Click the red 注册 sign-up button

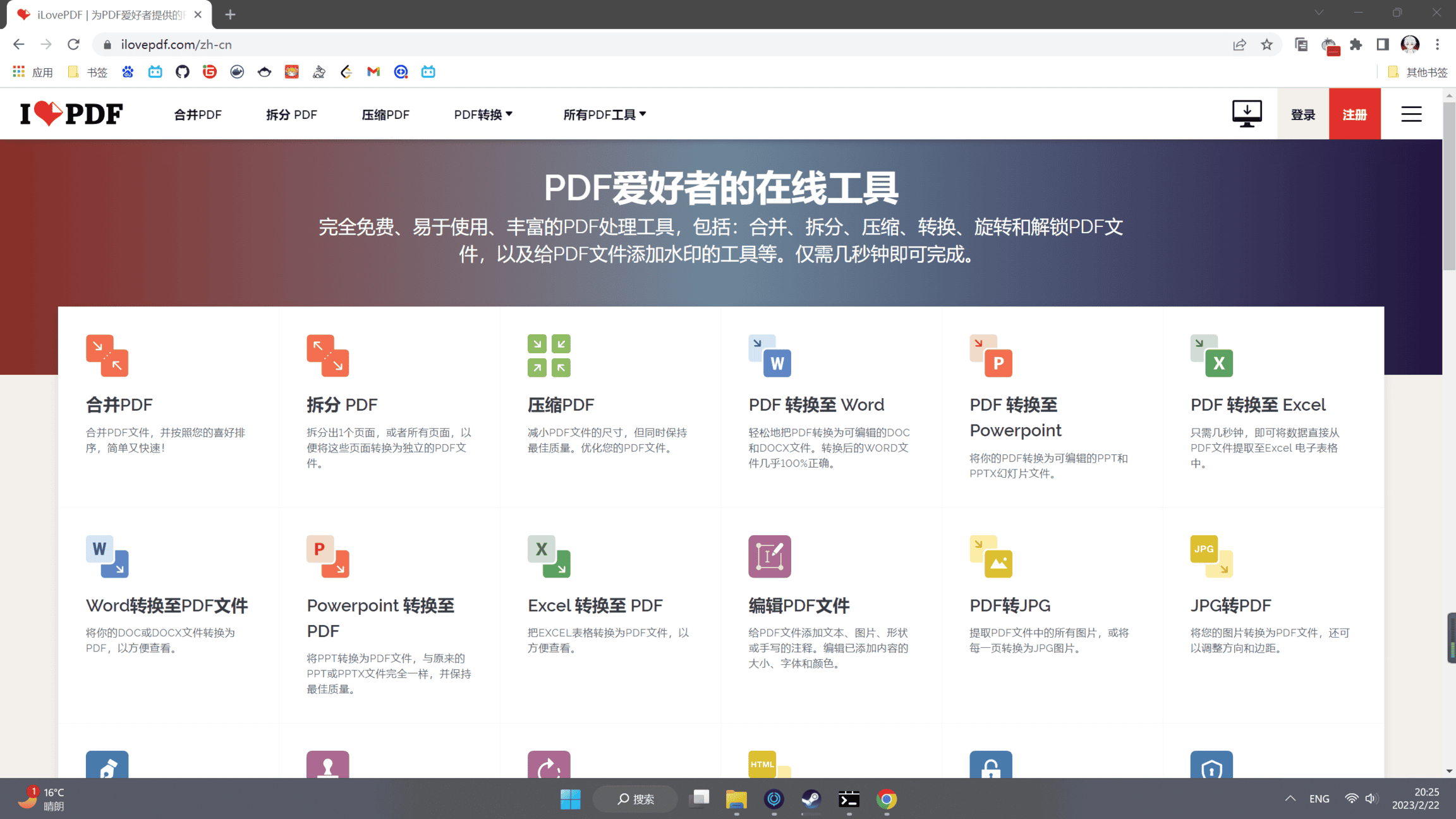[x=1354, y=114]
